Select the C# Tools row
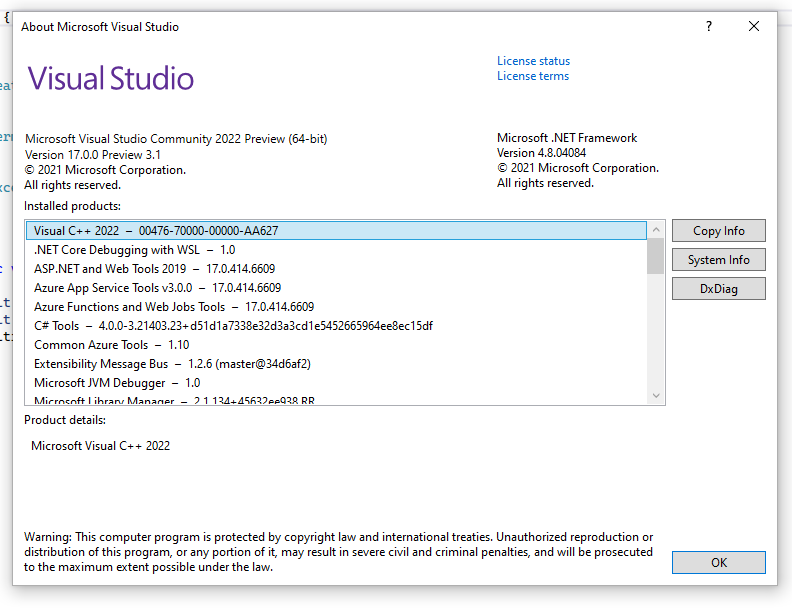The height and width of the screenshot is (611, 792). tap(336, 326)
